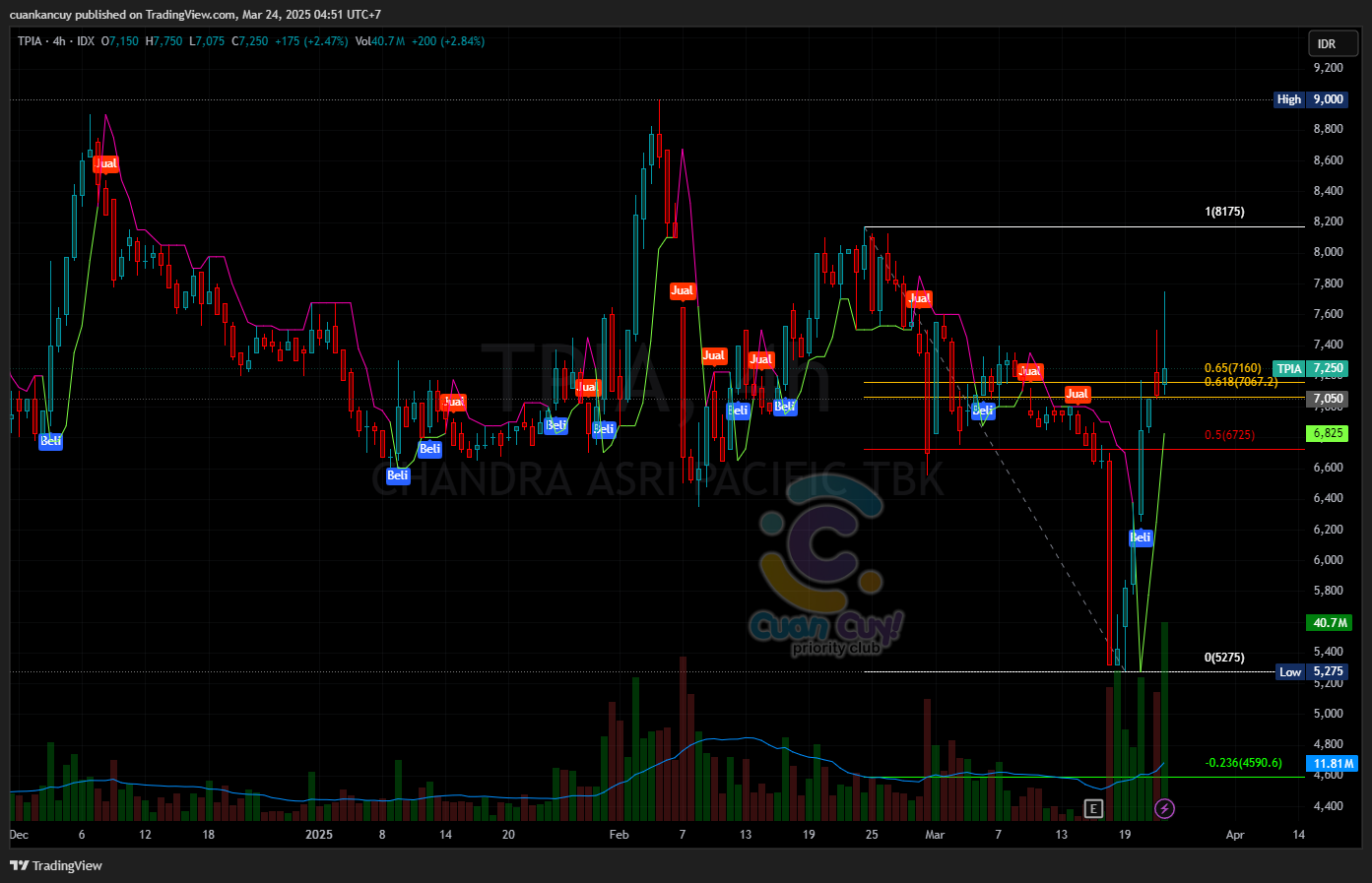Click the first Beli signal in early December
Screen dimensions: 1372x883
tap(50, 441)
